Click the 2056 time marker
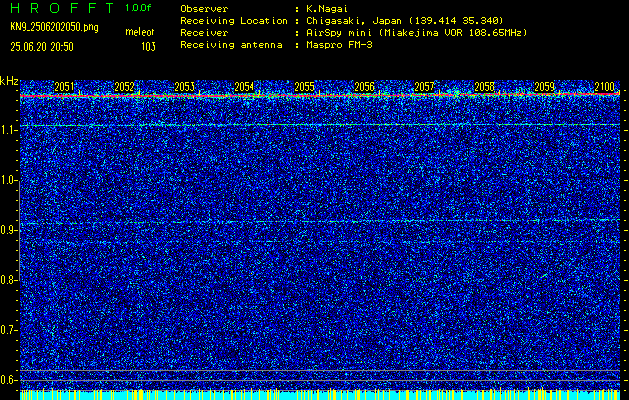Viewport: 629px width, 400px height. (x=364, y=87)
